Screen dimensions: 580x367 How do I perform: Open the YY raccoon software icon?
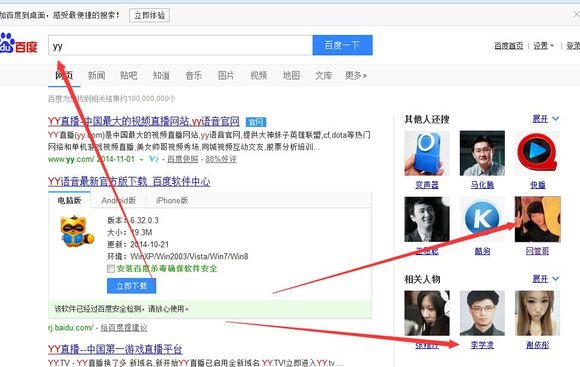click(x=77, y=231)
